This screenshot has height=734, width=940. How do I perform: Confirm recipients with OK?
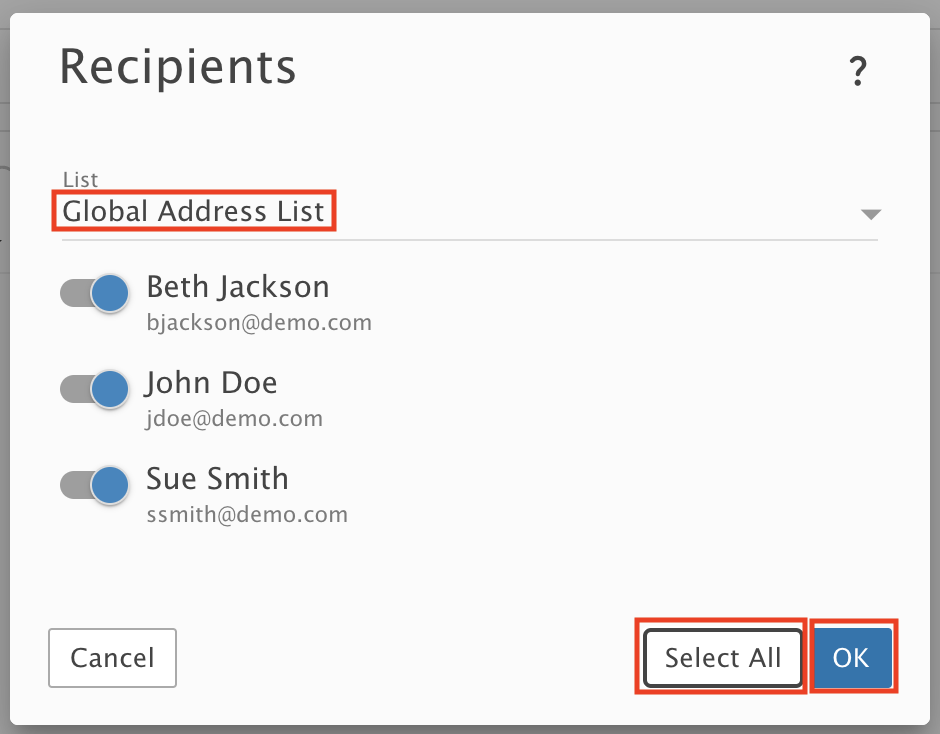point(851,658)
